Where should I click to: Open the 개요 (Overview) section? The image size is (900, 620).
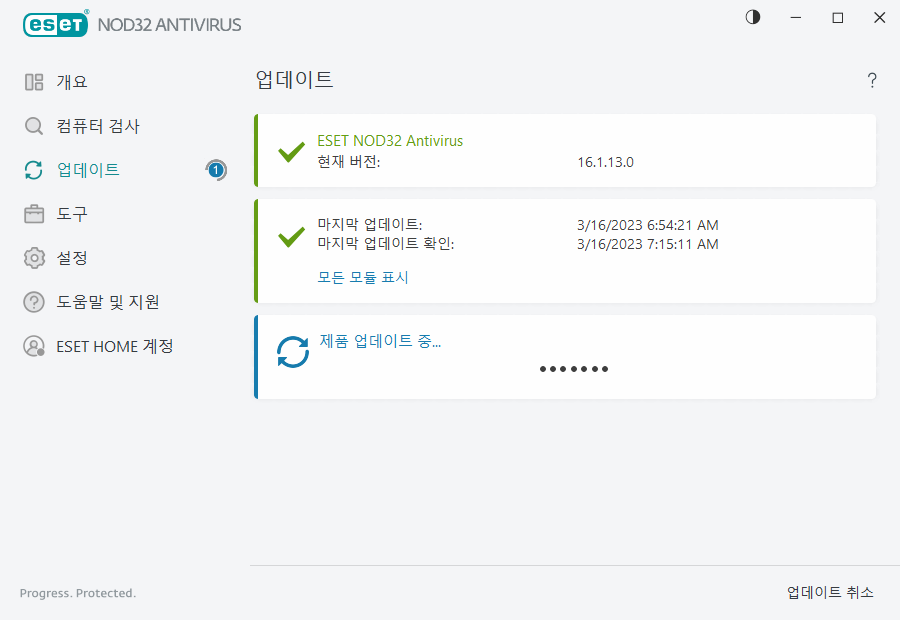click(70, 81)
